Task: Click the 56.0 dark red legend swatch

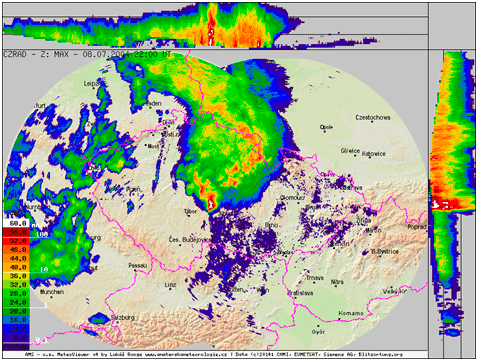Action: [x=16, y=232]
